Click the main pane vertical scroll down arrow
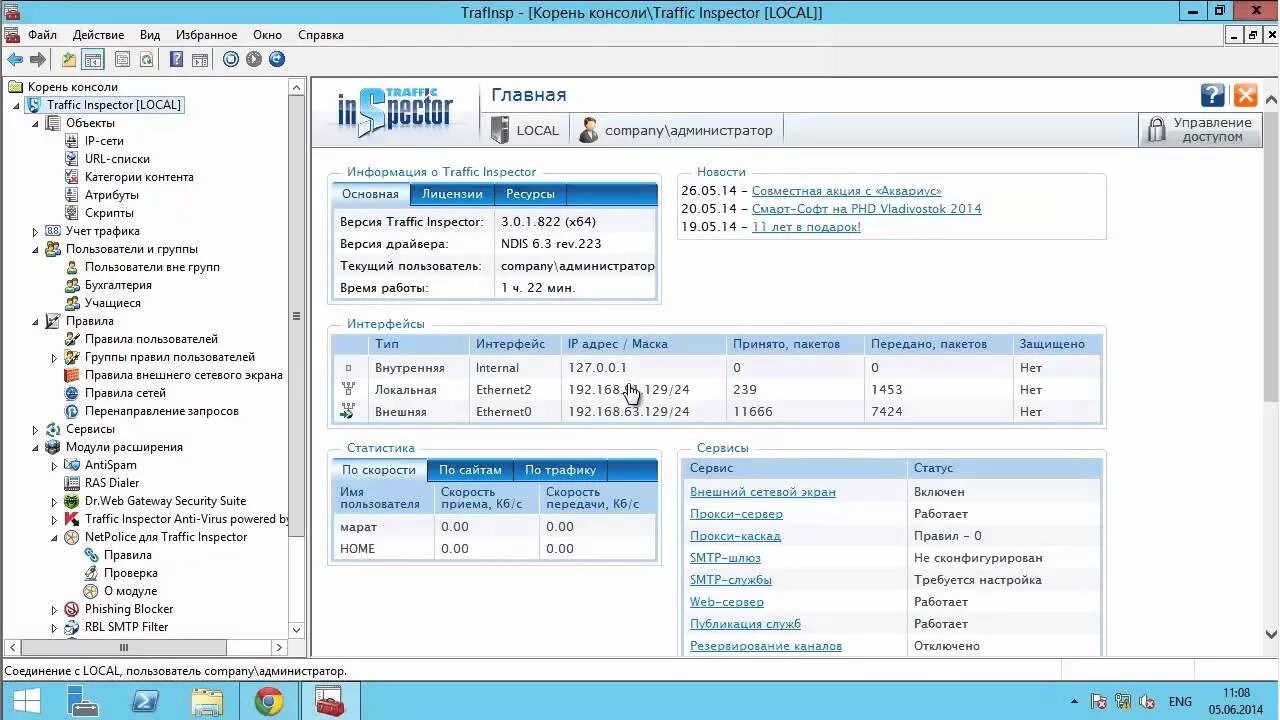Screen dimensions: 1280x720 [1271, 634]
